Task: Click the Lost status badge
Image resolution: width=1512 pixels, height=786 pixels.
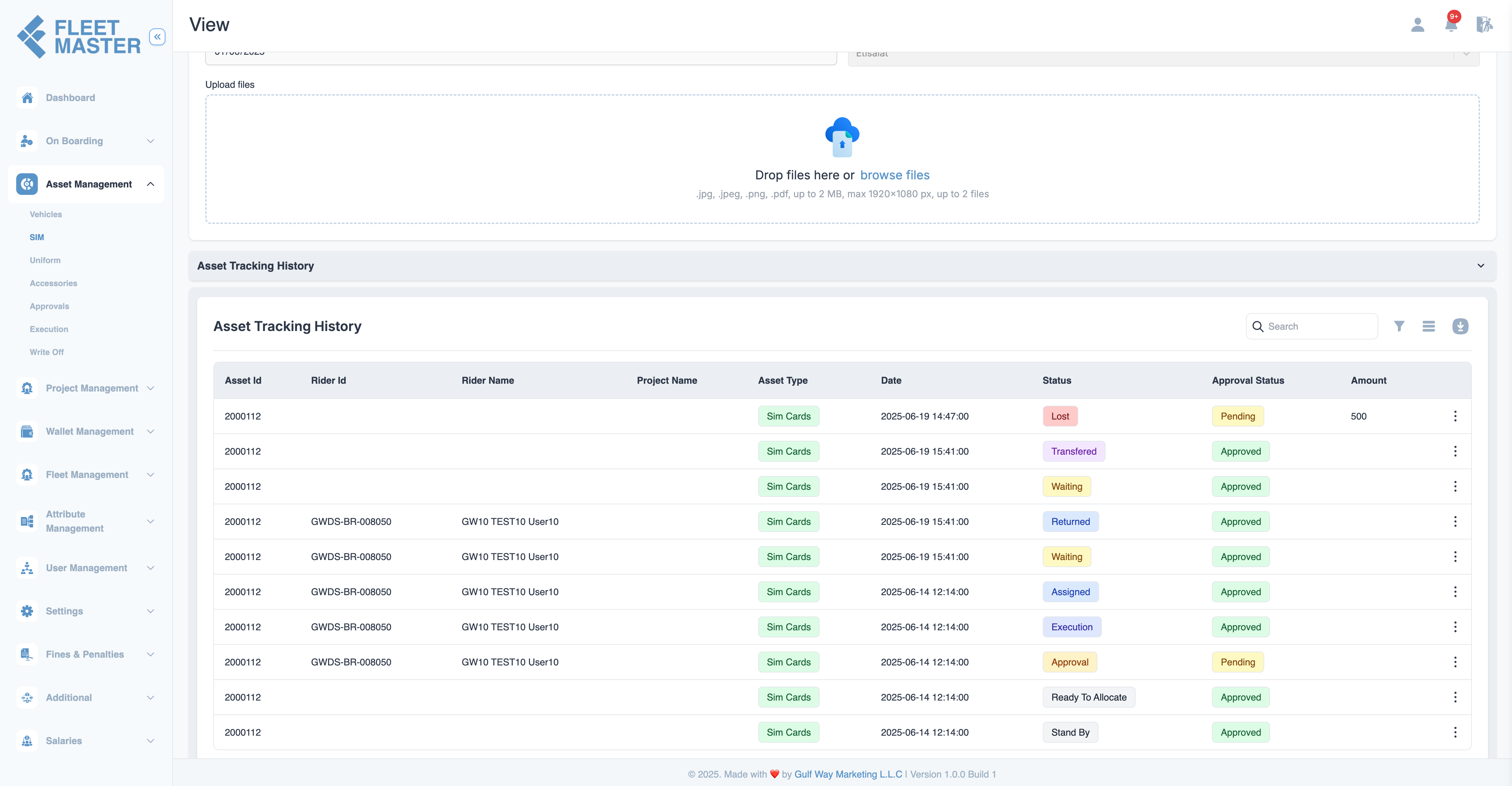Action: point(1060,416)
